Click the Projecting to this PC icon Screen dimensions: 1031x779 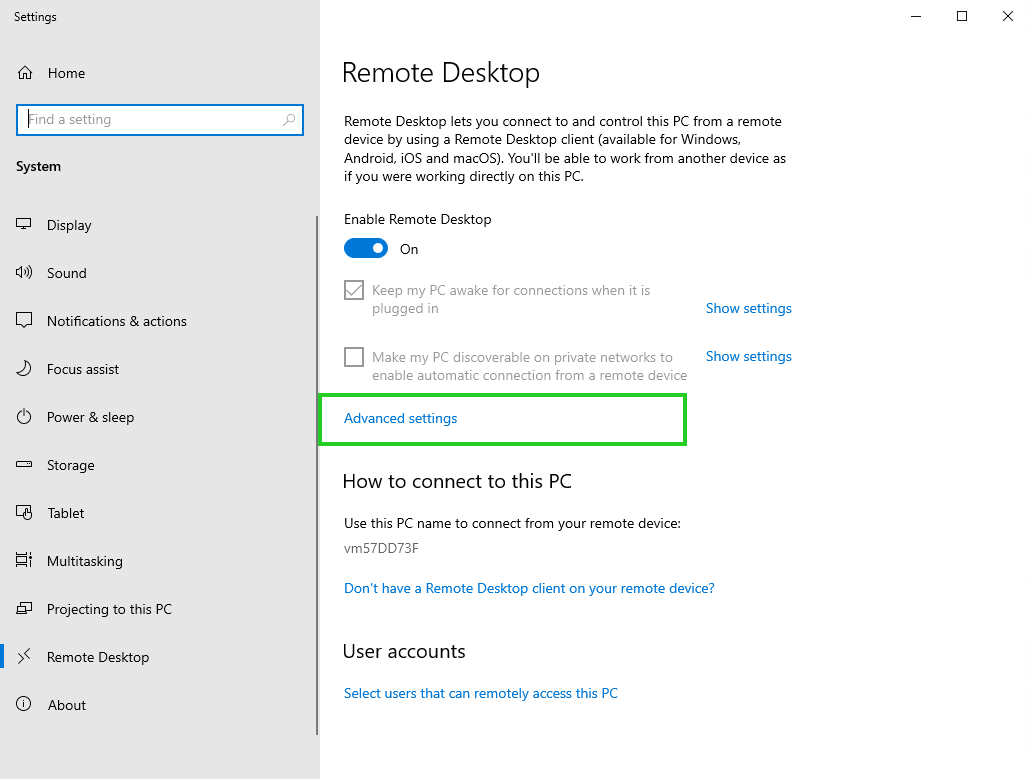[24, 609]
